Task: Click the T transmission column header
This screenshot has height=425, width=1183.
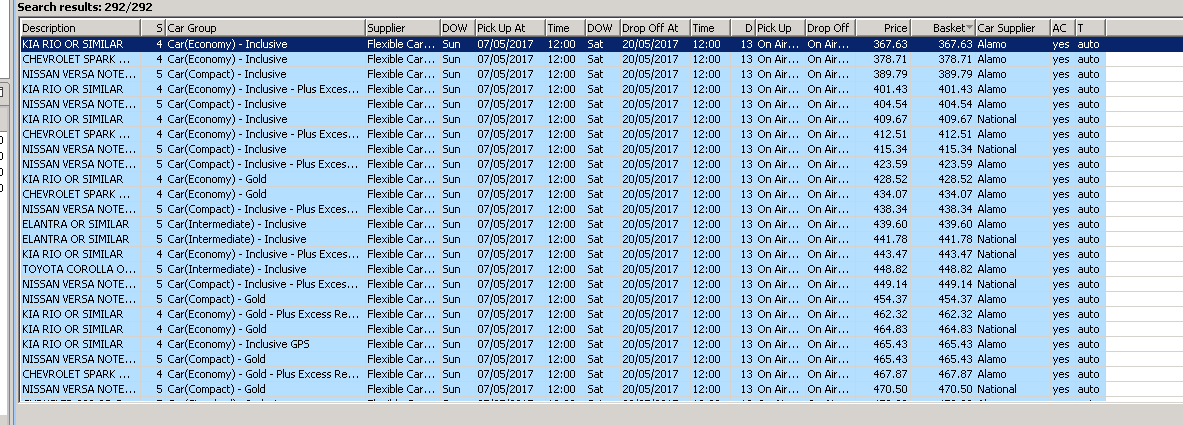Action: 1090,28
